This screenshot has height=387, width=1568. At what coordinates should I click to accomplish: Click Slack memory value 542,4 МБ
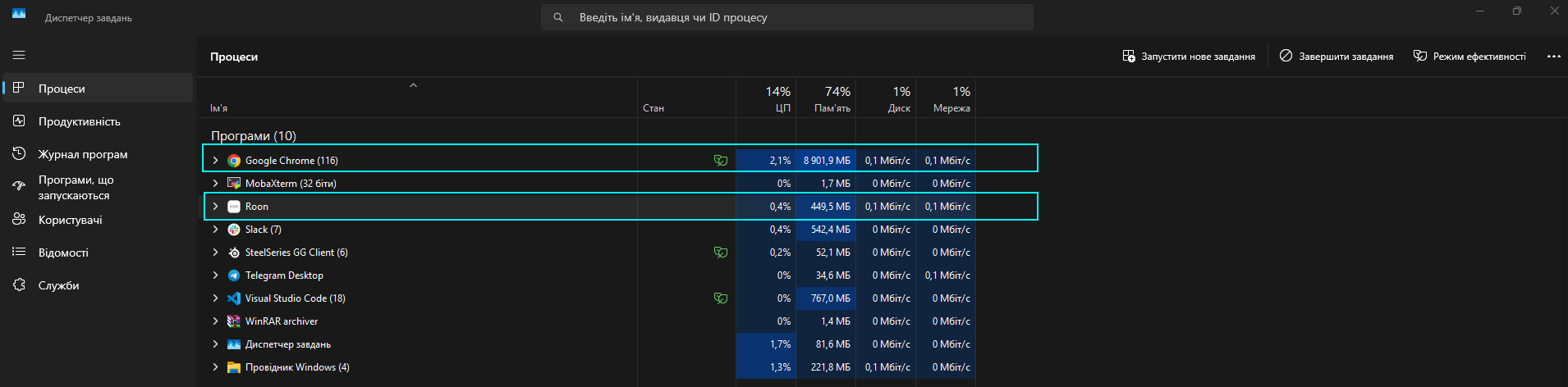tap(831, 230)
